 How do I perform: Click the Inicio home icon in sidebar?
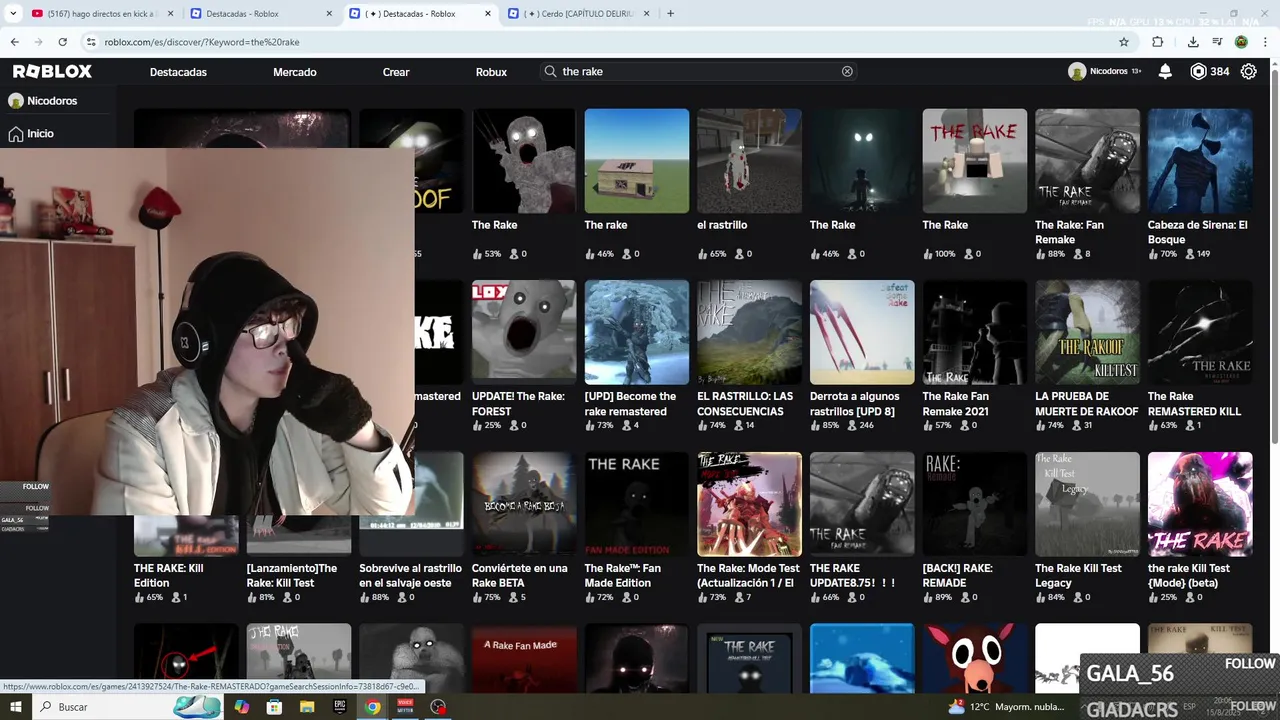click(x=16, y=133)
